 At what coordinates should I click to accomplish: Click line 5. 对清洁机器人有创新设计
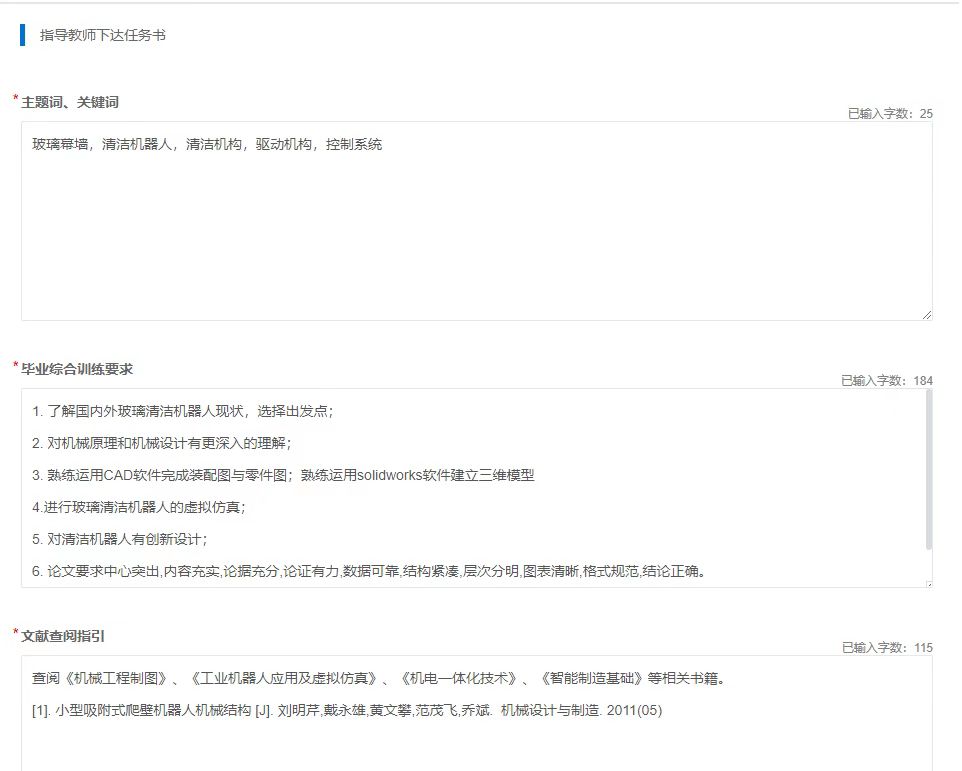pos(120,539)
